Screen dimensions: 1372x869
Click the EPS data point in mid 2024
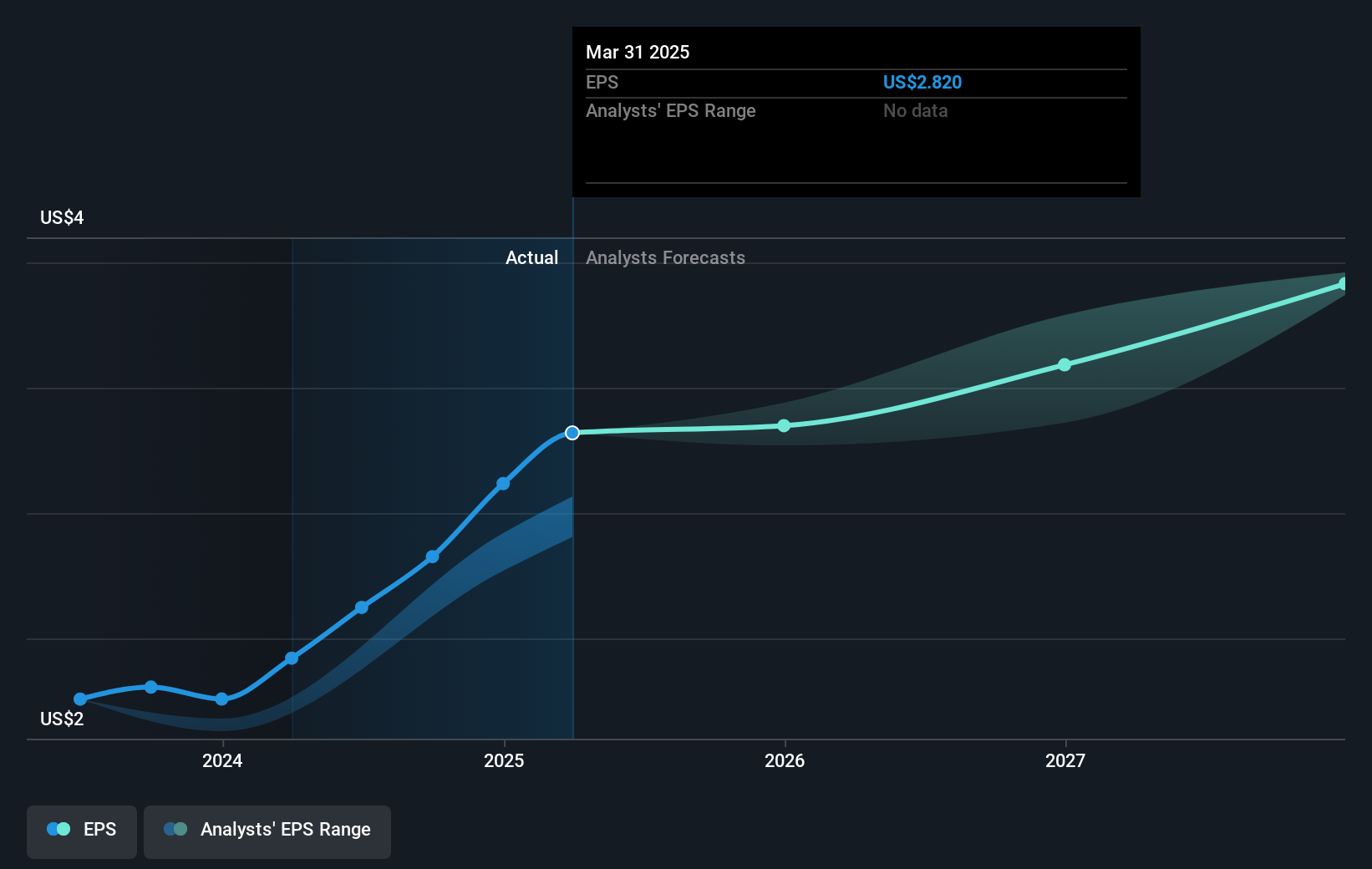(362, 607)
